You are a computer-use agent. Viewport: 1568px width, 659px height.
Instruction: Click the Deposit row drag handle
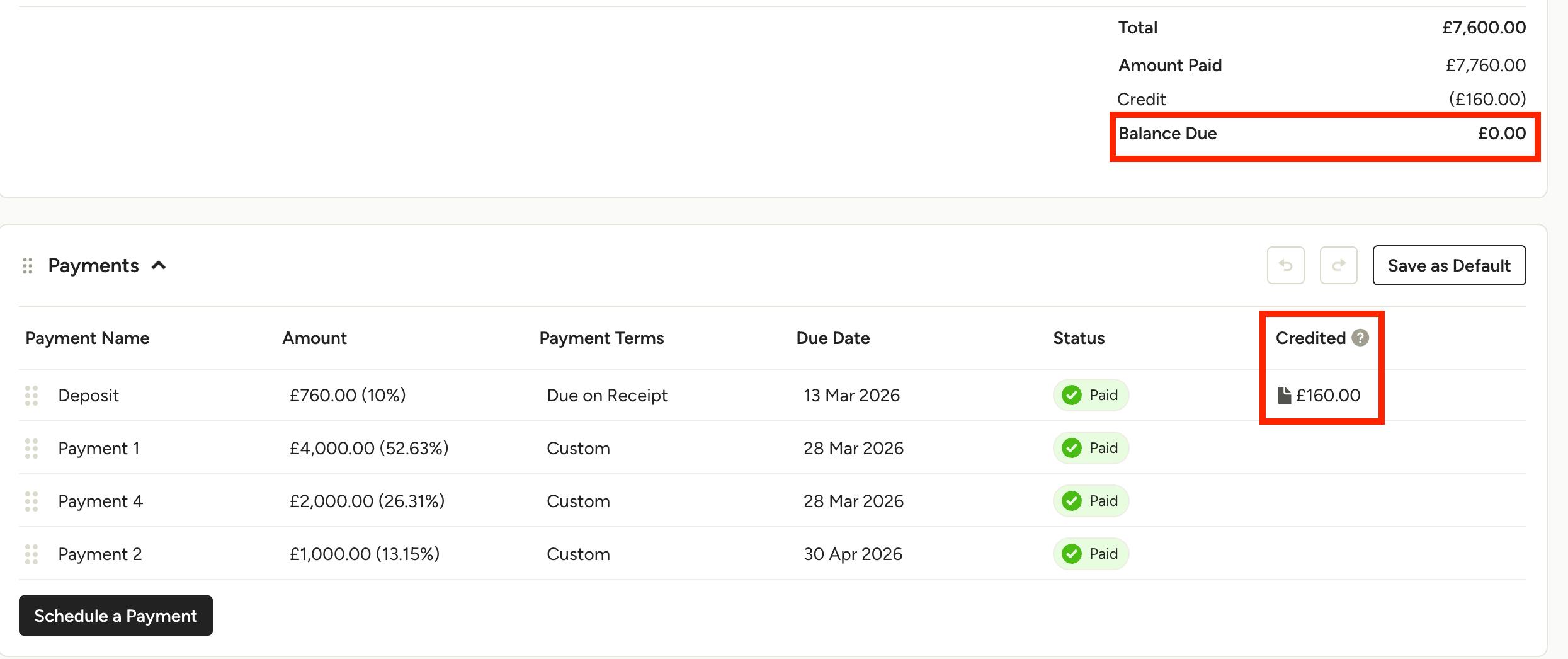(31, 396)
